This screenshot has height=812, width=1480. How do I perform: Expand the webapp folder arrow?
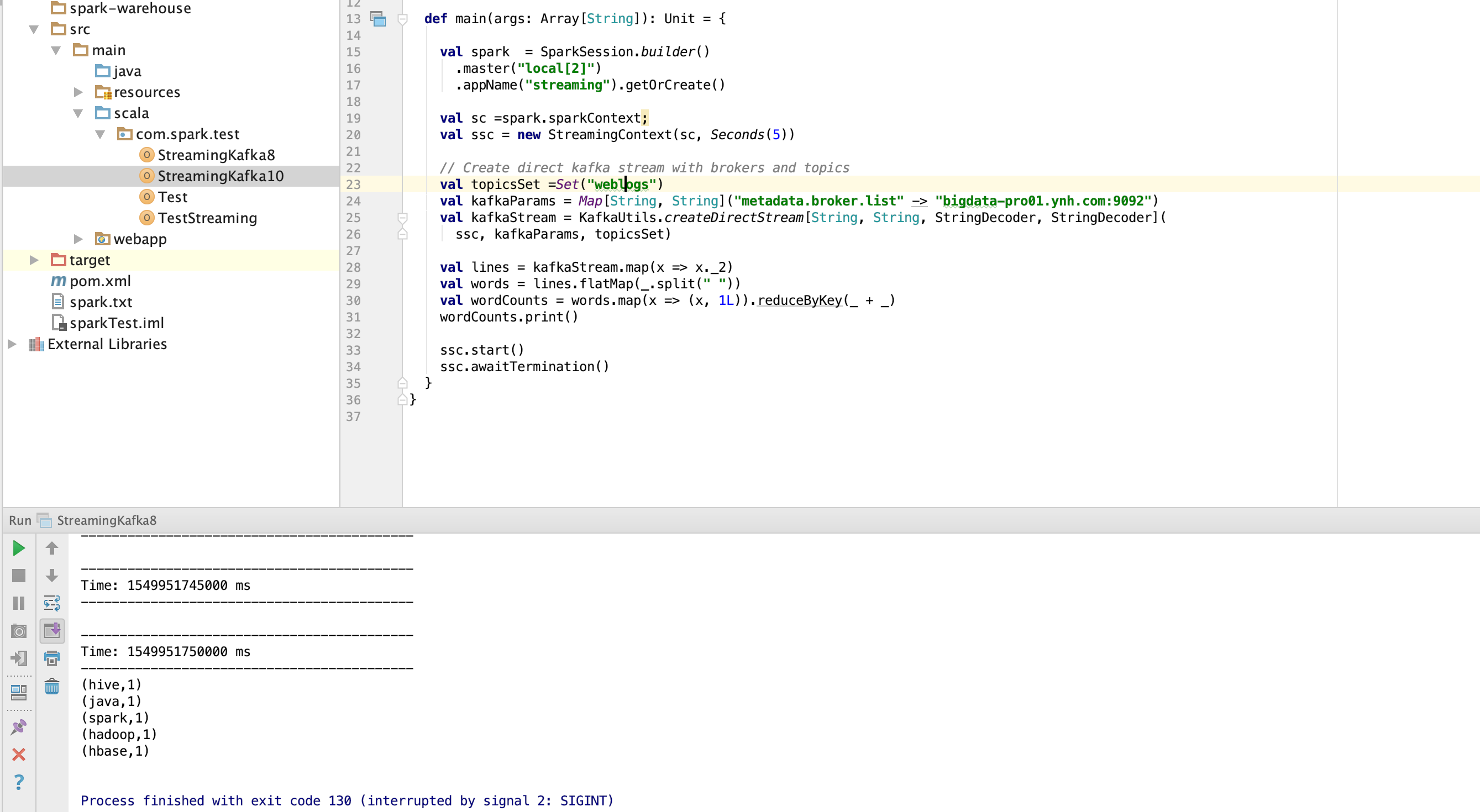[x=78, y=239]
